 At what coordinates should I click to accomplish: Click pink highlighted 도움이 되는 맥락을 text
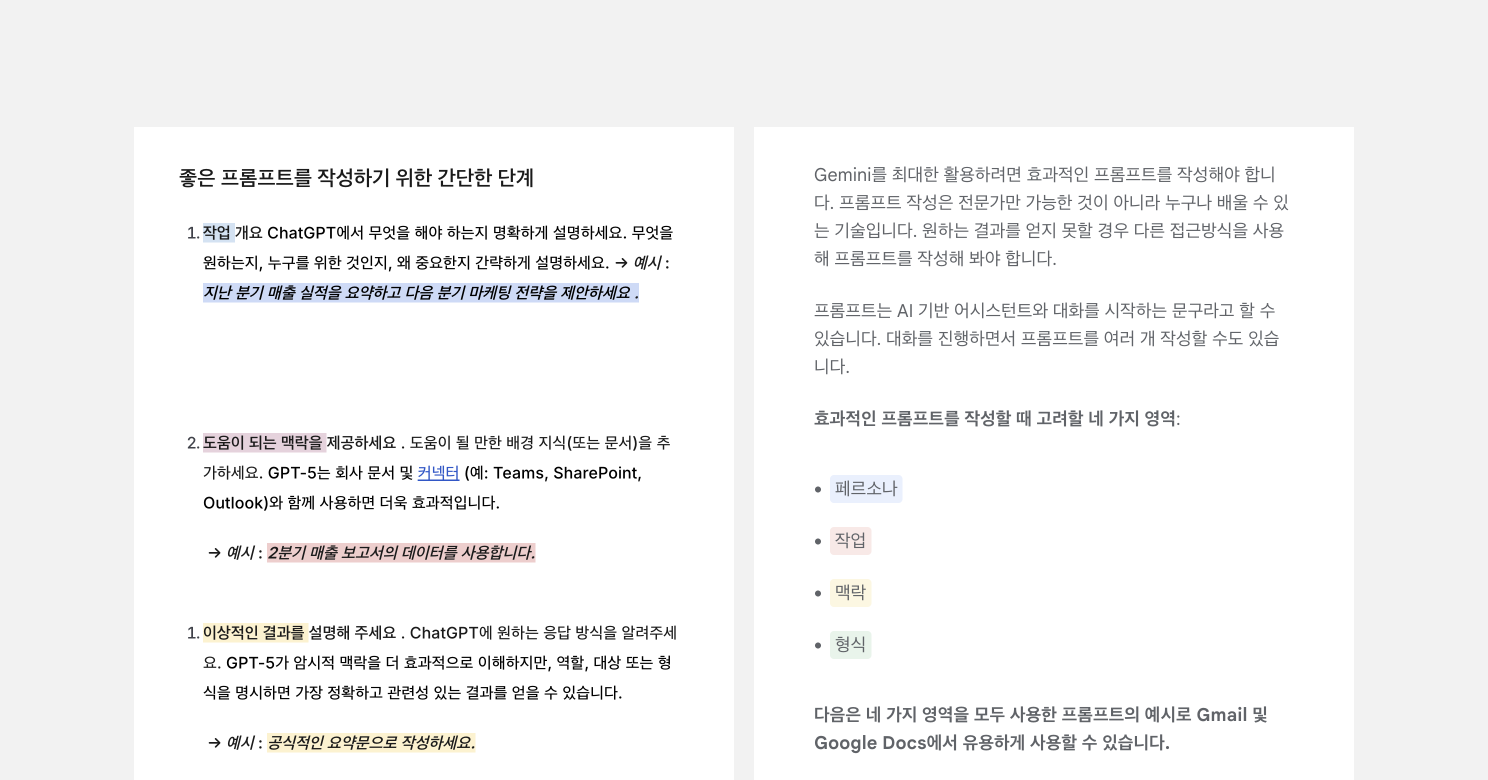click(263, 443)
